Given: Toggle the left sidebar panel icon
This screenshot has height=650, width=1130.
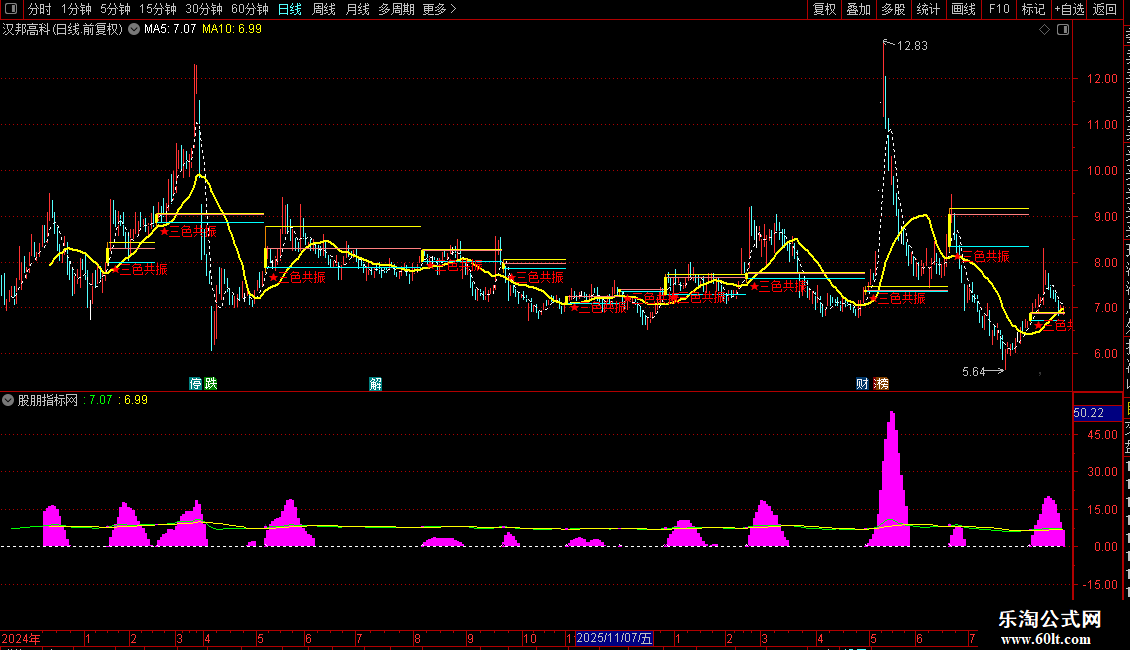Looking at the screenshot, I should 11,9.
